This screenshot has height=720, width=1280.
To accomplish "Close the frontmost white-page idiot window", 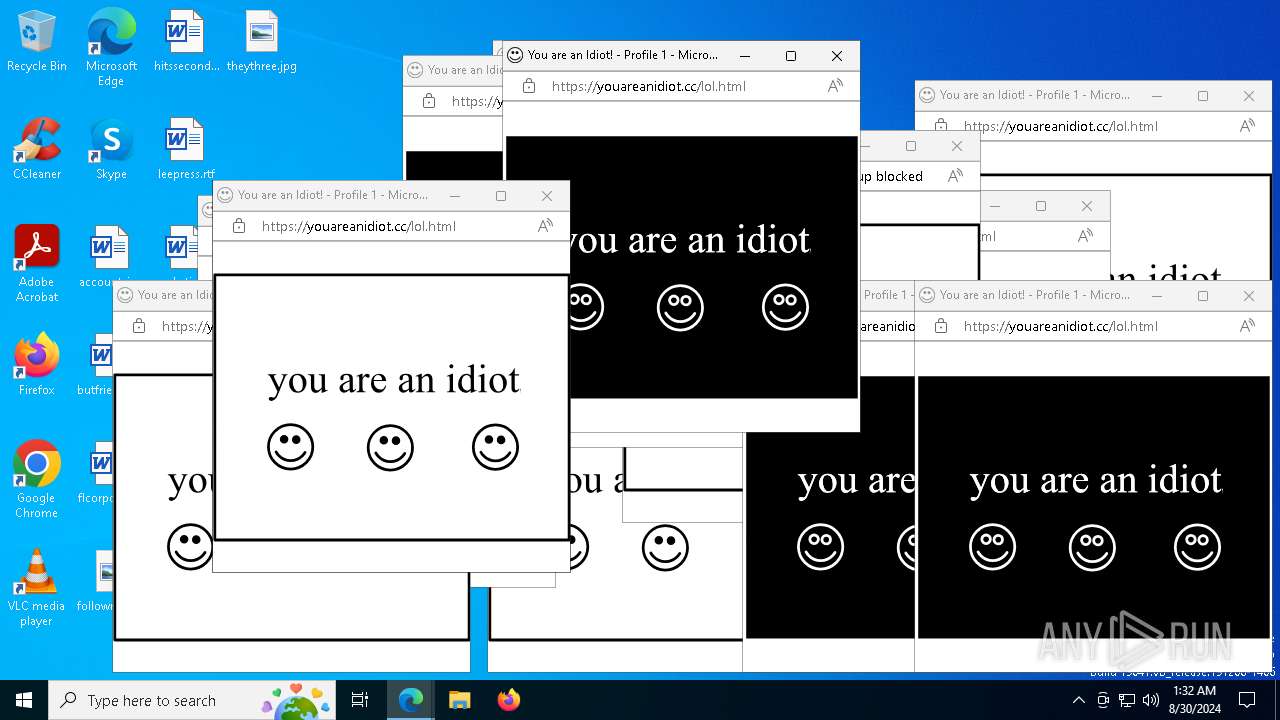I will tap(547, 196).
